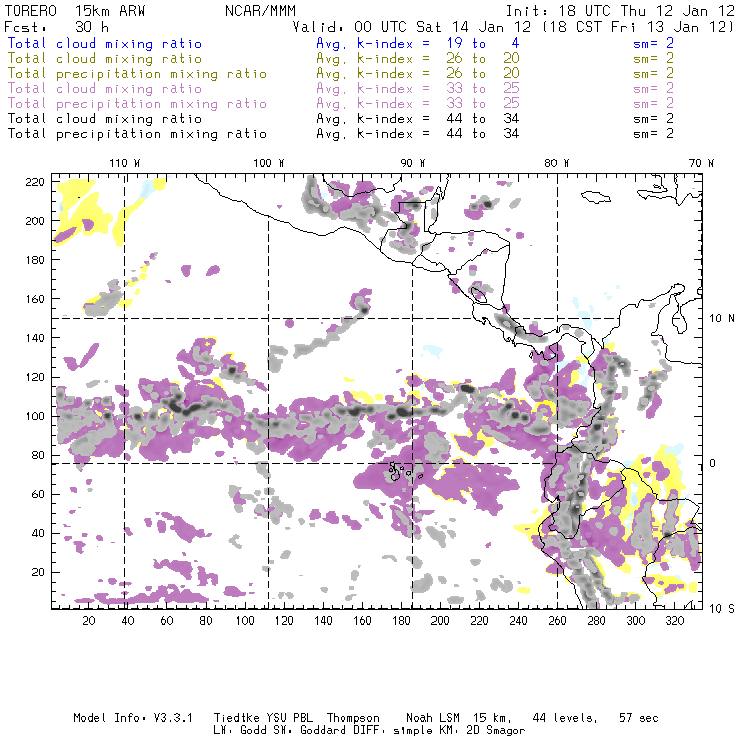This screenshot has height=740, width=740.
Task: Click the black 'Total precipitation mixing ratio' legend label
Action: click(x=137, y=134)
